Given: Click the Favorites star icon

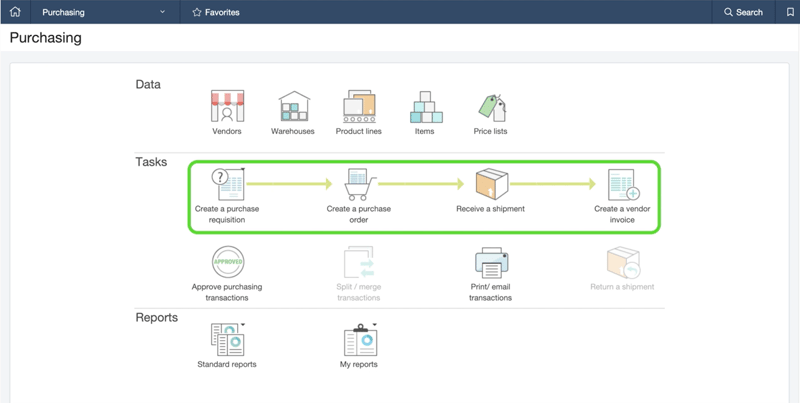Looking at the screenshot, I should (197, 12).
